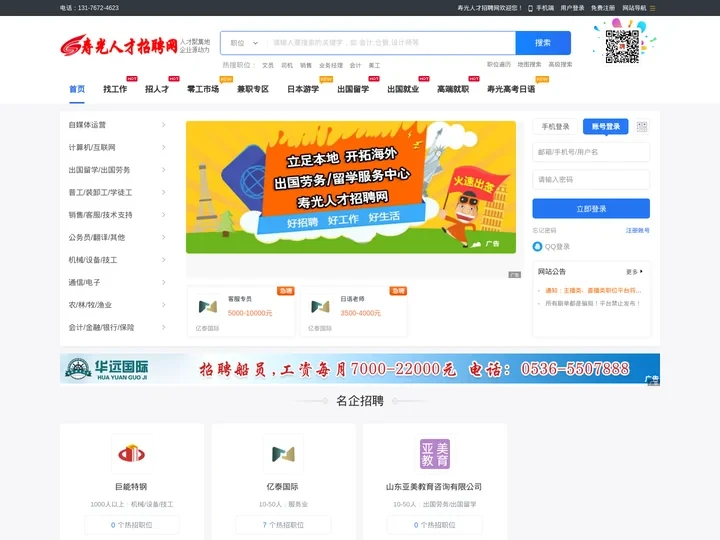This screenshot has width=720, height=540.
Task: Click 7 个热招职位 under 亿泰国际
Action: (283, 525)
